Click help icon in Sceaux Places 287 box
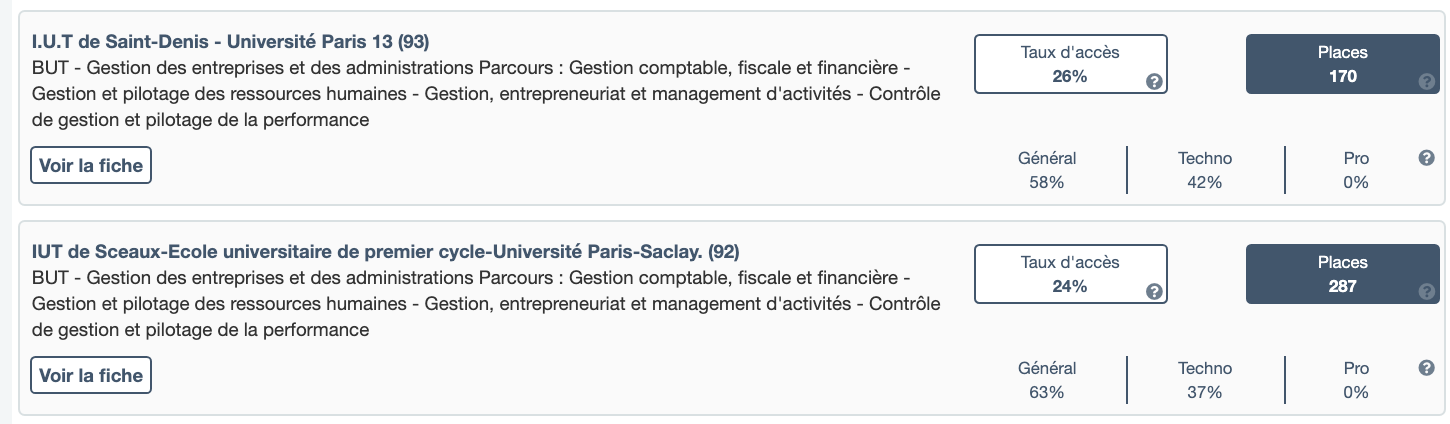The width and height of the screenshot is (1450, 424). click(x=1427, y=292)
